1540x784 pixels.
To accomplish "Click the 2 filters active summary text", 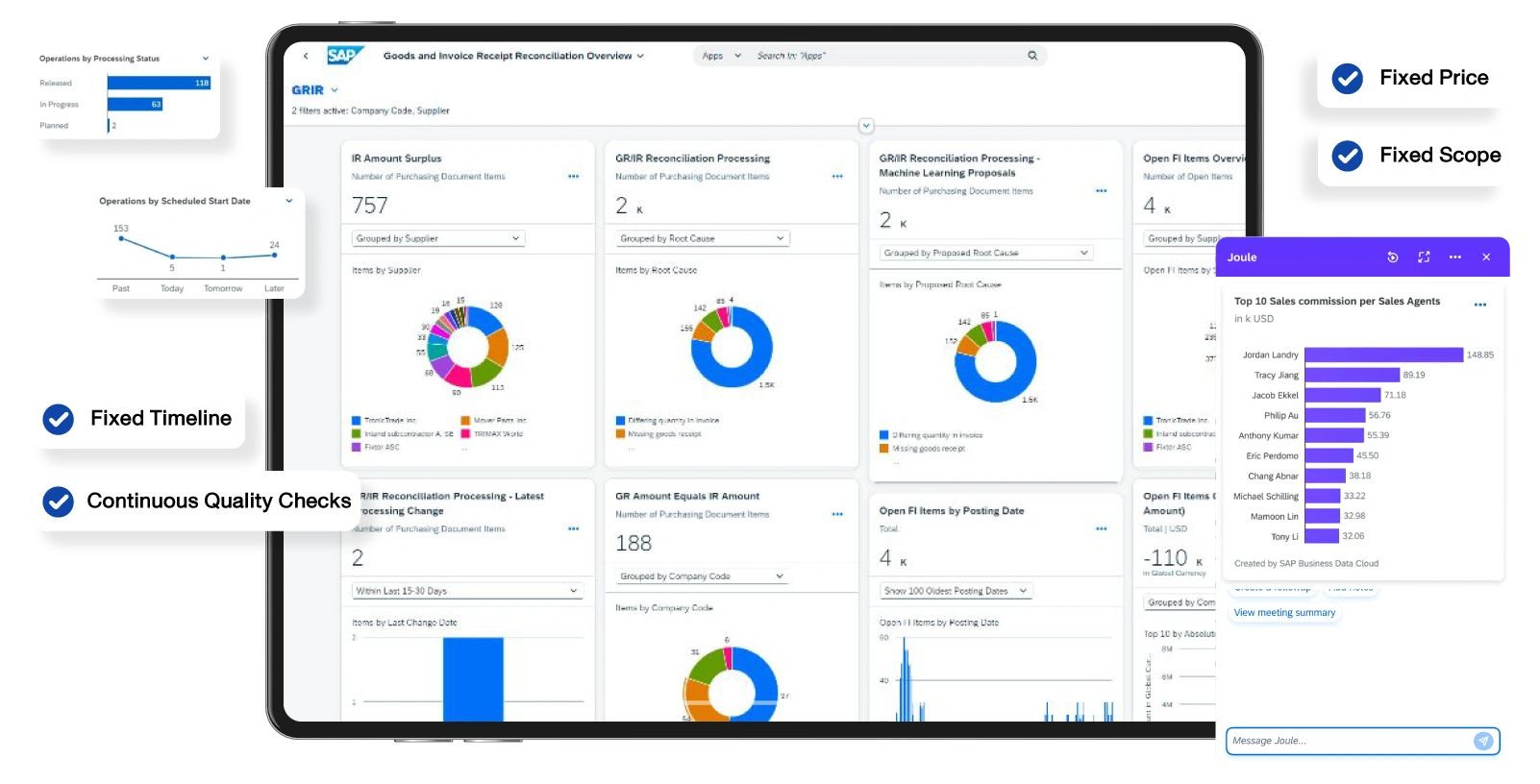I will (370, 111).
